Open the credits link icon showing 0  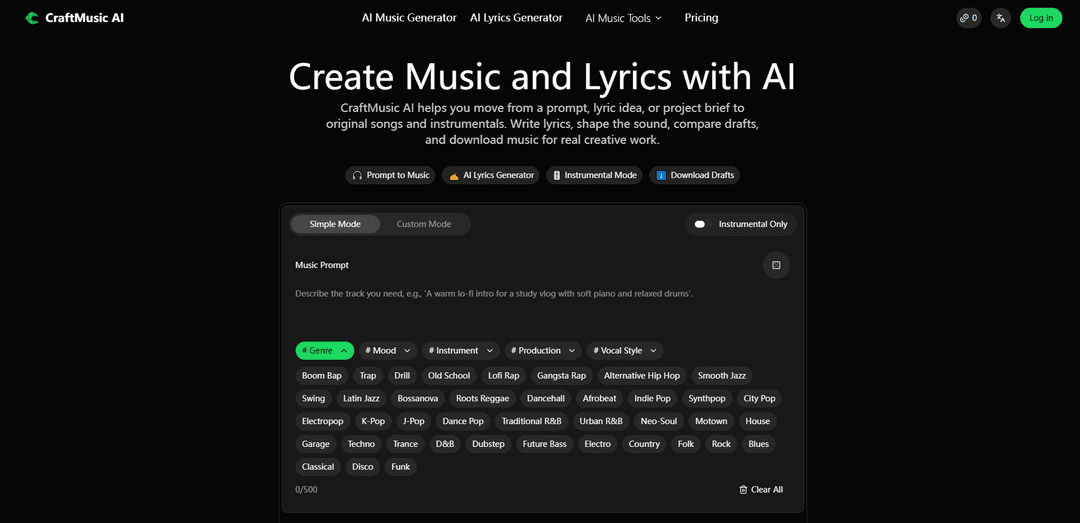coord(968,18)
